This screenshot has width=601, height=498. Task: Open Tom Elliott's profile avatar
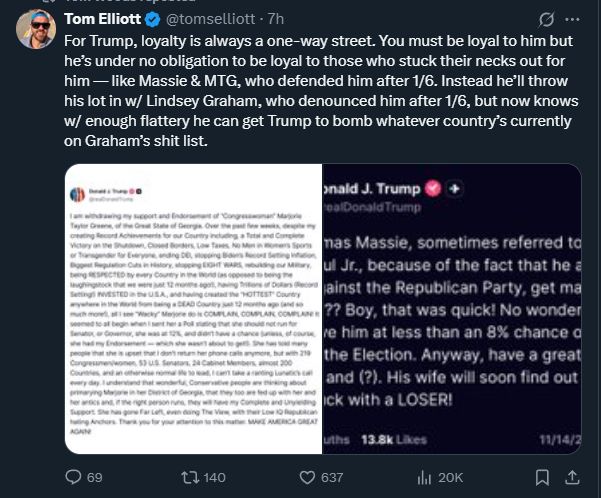pos(36,29)
